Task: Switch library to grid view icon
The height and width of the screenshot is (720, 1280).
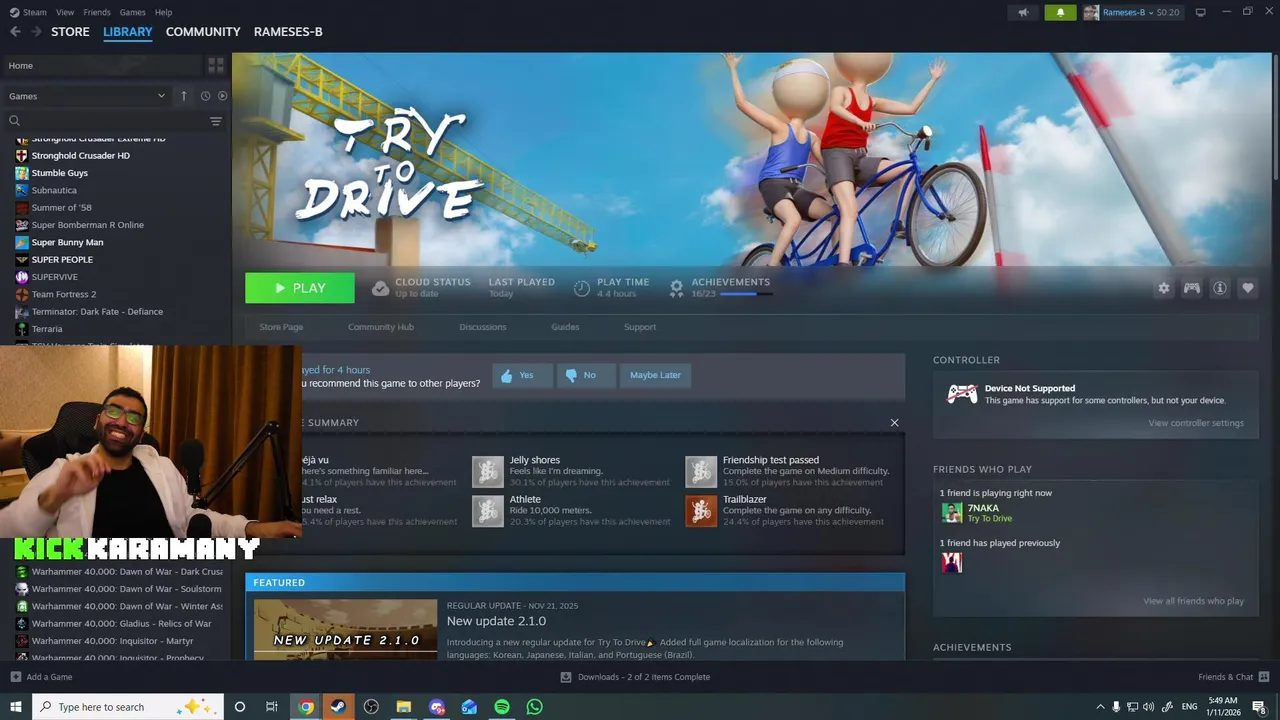Action: click(x=216, y=65)
